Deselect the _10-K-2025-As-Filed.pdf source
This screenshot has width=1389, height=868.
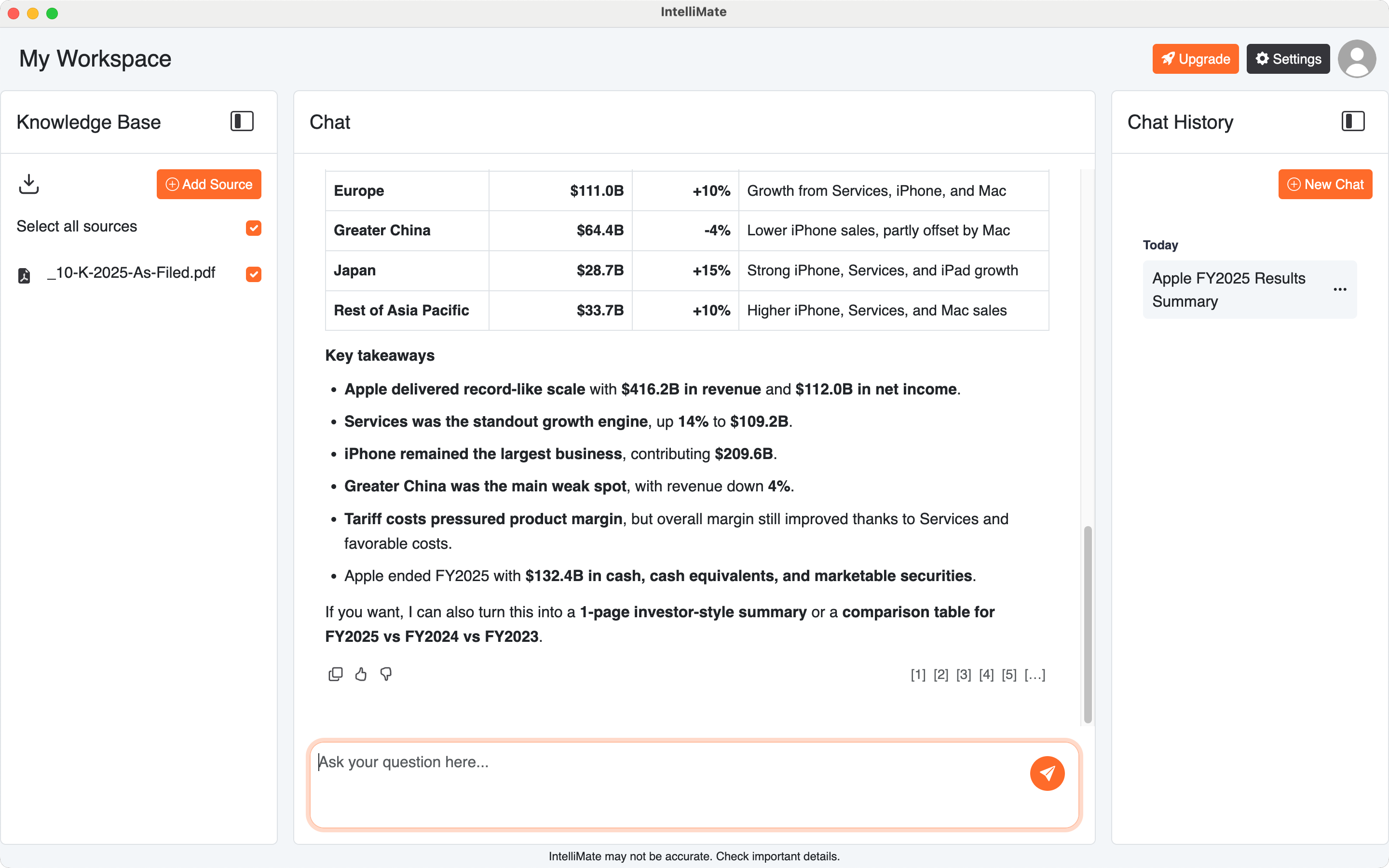pyautogui.click(x=253, y=274)
